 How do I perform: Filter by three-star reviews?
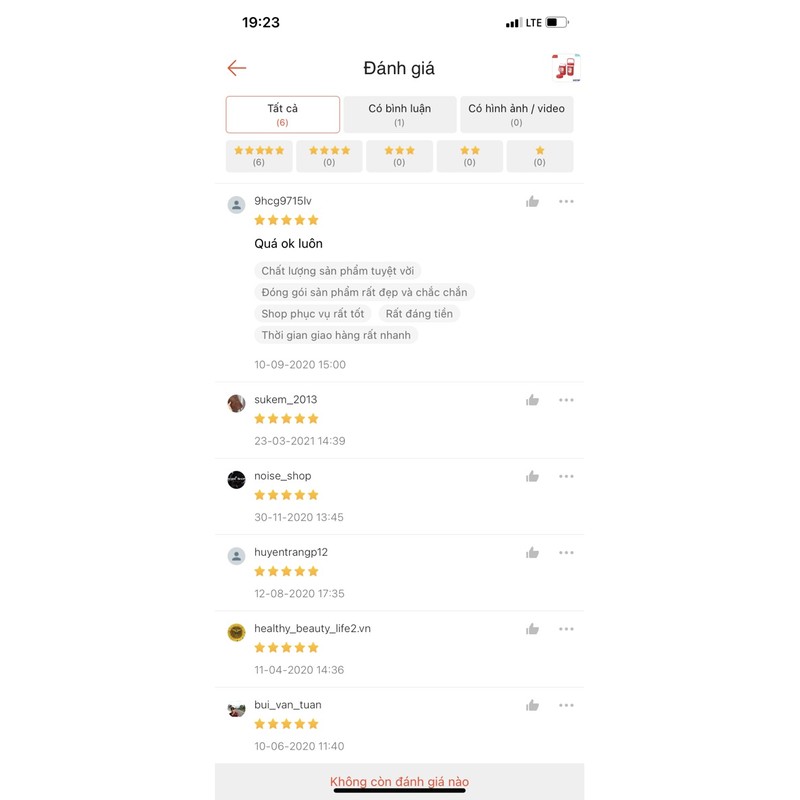pyautogui.click(x=399, y=156)
